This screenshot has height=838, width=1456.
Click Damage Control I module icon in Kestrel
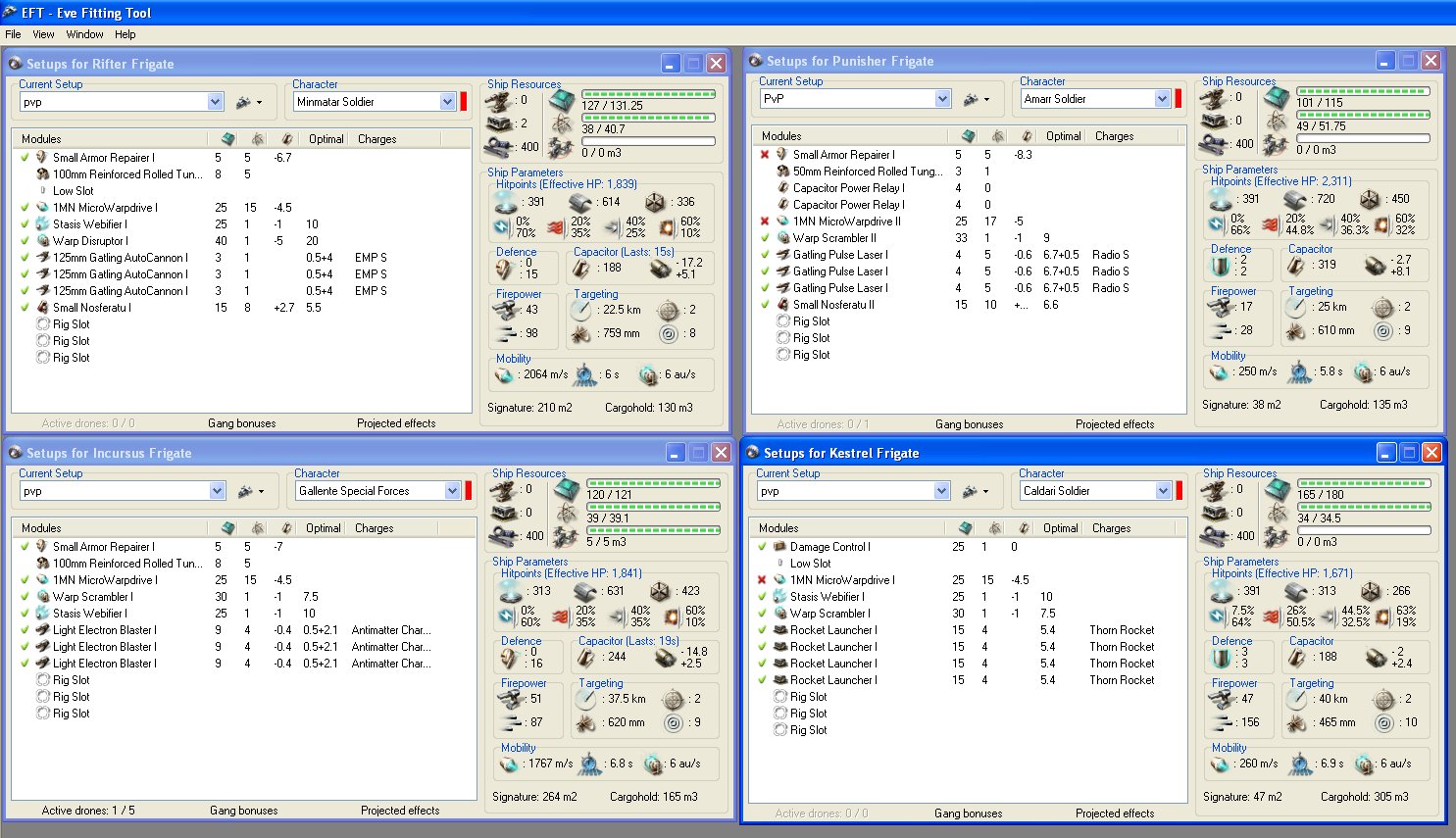[779, 546]
